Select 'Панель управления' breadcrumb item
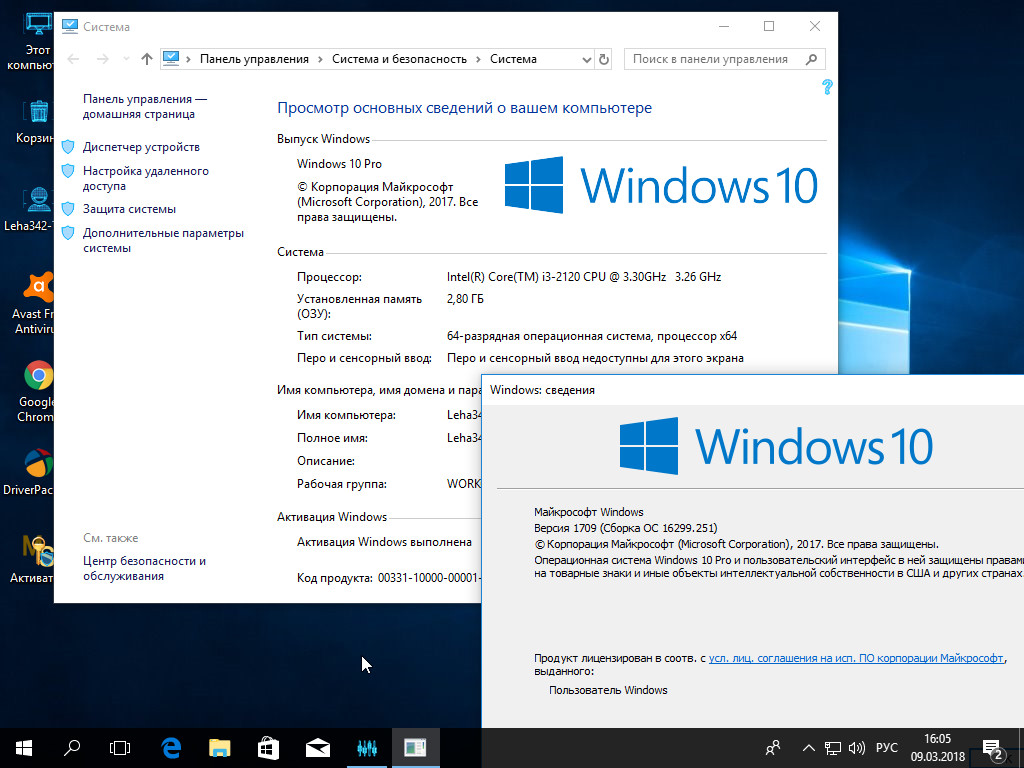This screenshot has width=1024, height=768. click(x=254, y=59)
